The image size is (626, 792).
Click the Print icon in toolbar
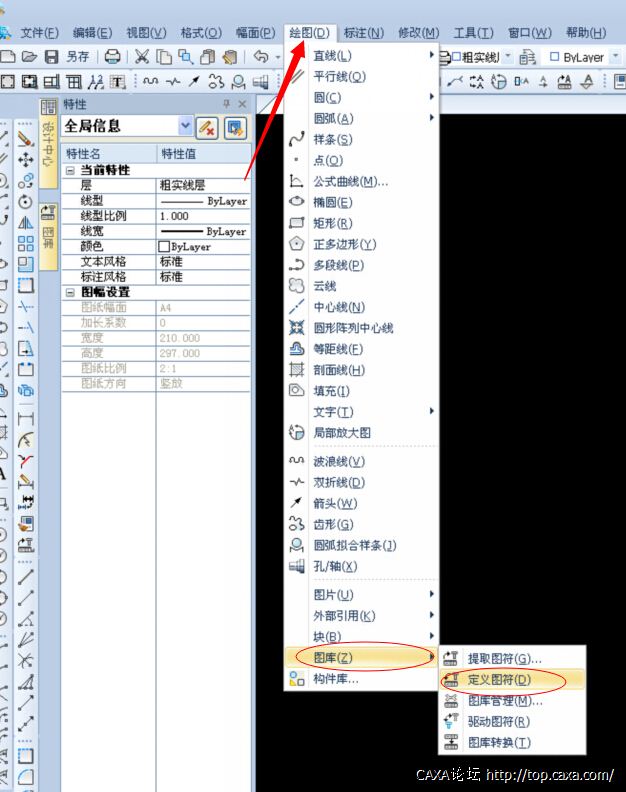click(x=112, y=57)
